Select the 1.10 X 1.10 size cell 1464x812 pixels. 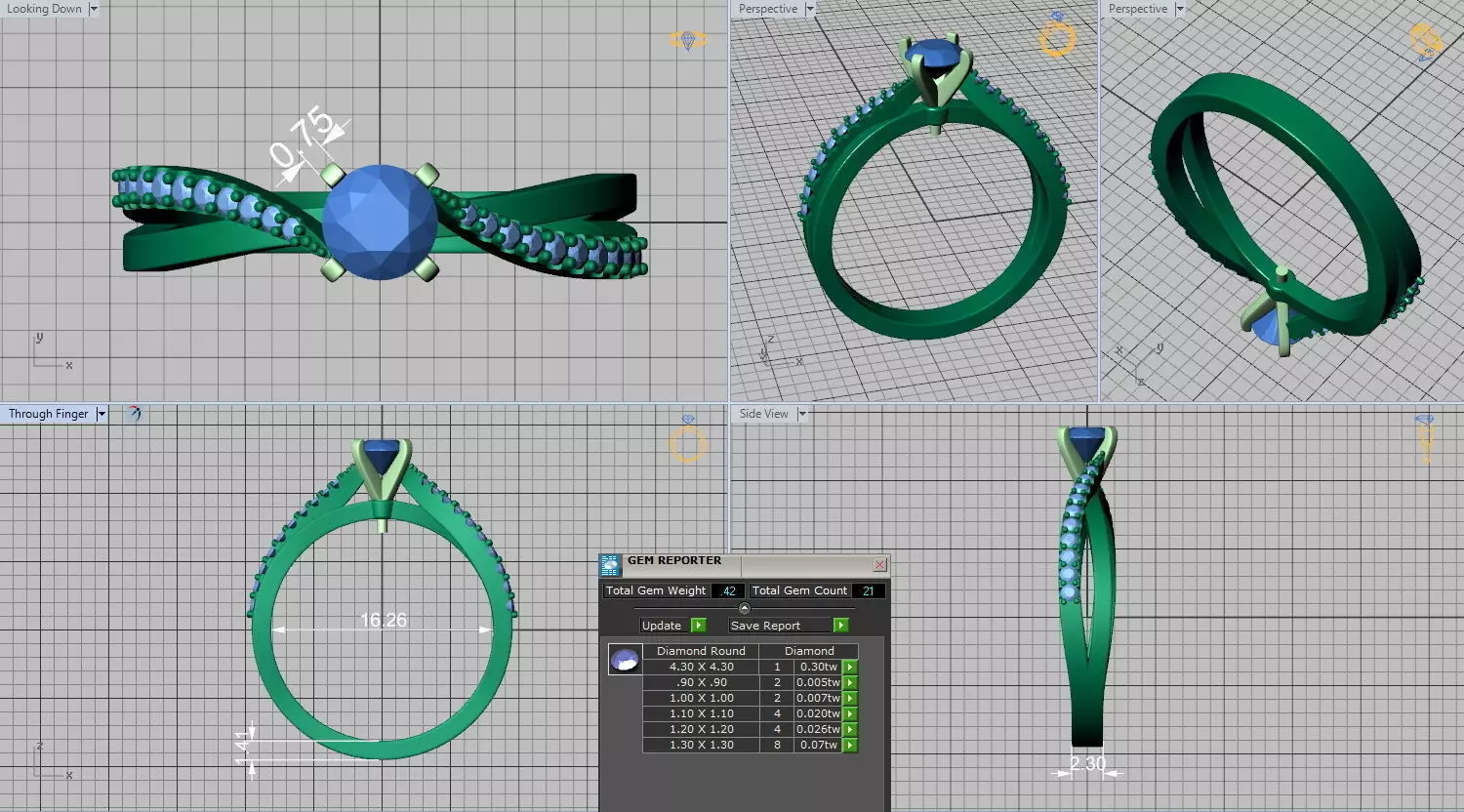pyautogui.click(x=701, y=713)
